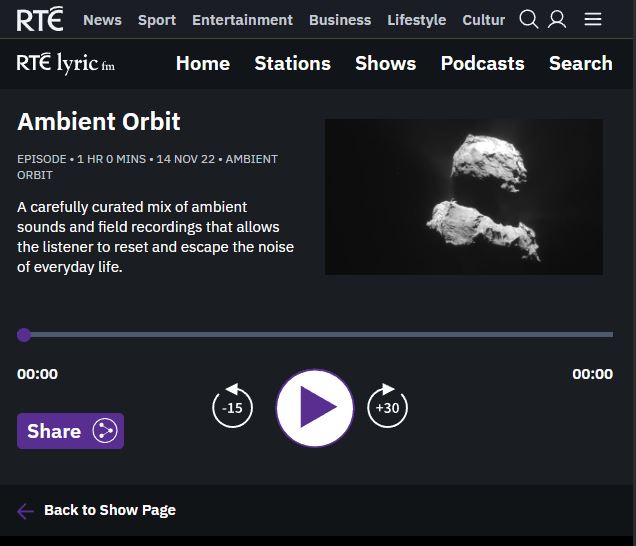Click the RTÉ logo in top bar
Screen dimensions: 636x546
(39, 19)
